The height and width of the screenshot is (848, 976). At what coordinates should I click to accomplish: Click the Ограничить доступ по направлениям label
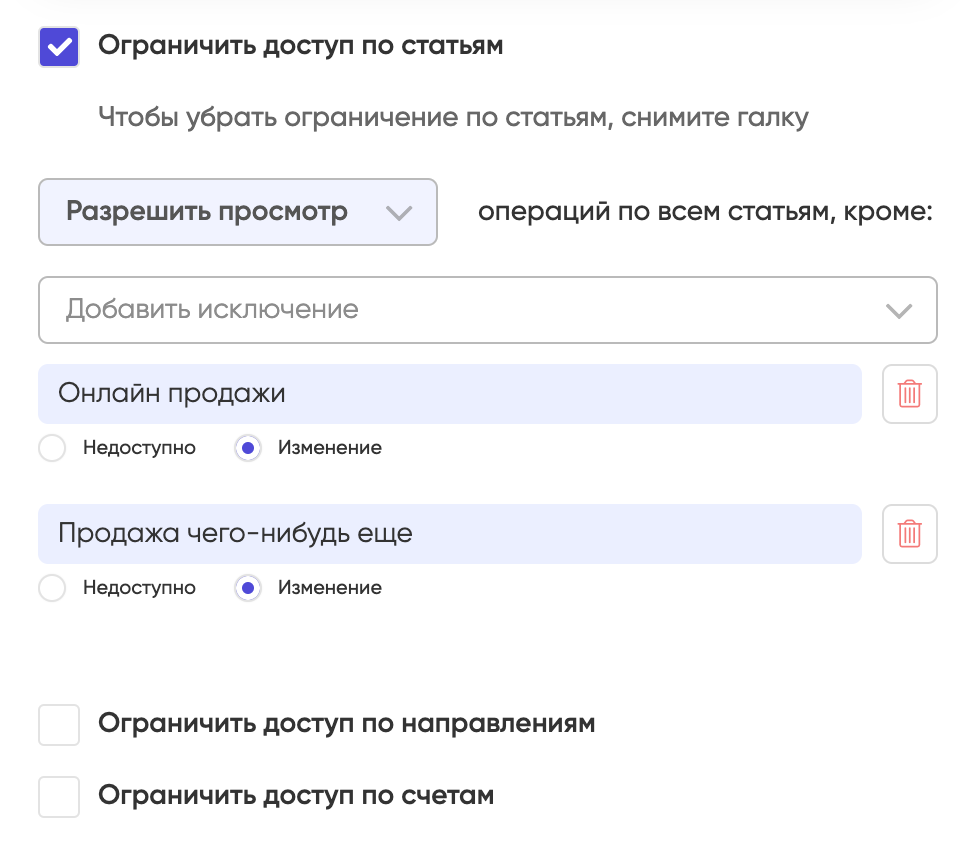coord(347,724)
